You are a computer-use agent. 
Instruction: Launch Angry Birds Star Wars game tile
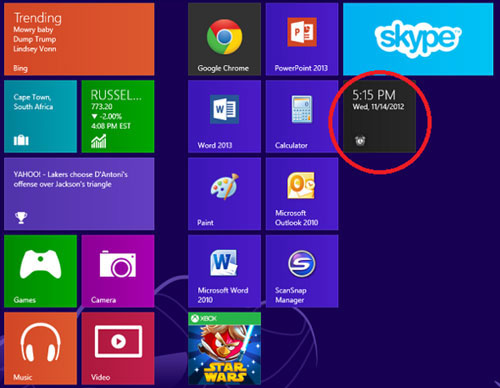224,348
